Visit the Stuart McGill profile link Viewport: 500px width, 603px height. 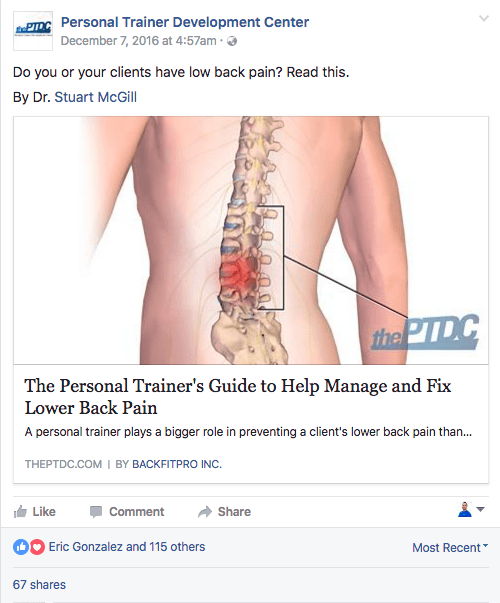pos(95,97)
